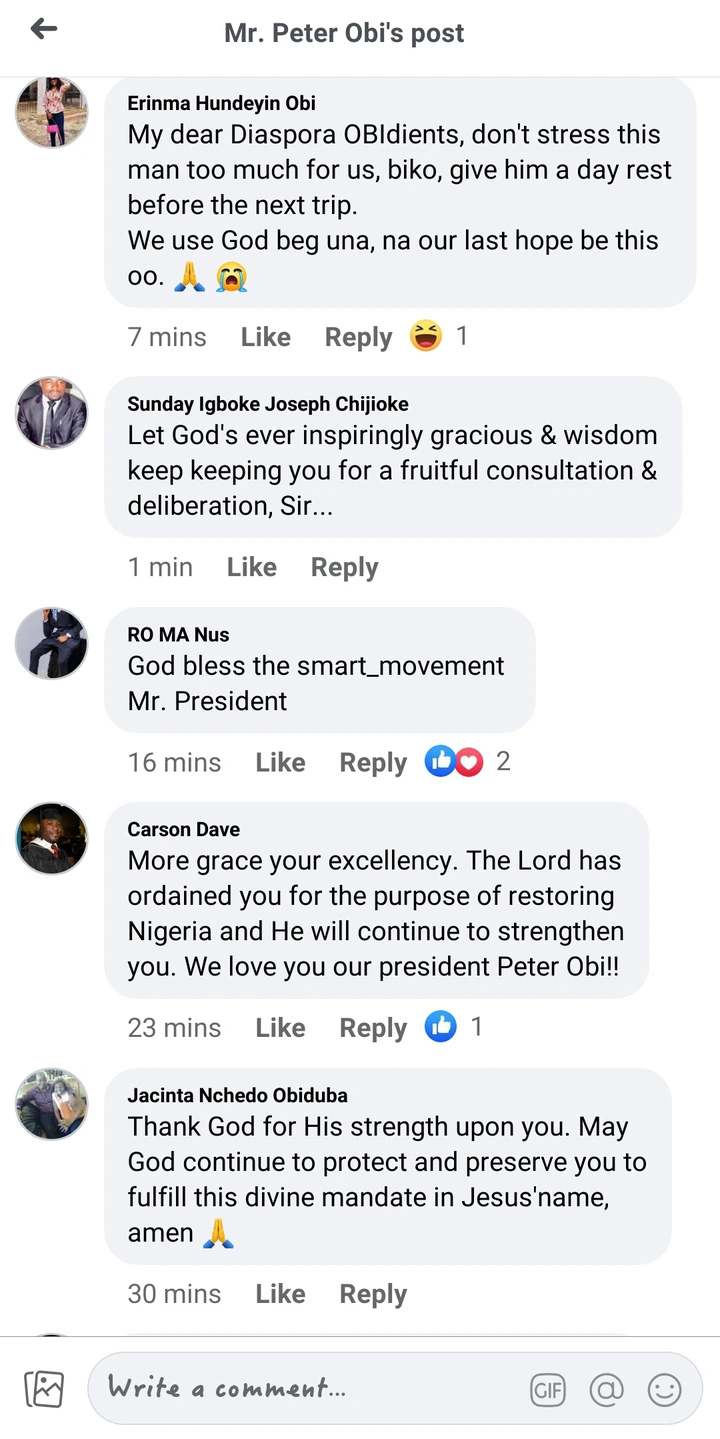Screen dimensions: 720x1439
Task: Focus the Write a comment field
Action: click(x=300, y=1388)
